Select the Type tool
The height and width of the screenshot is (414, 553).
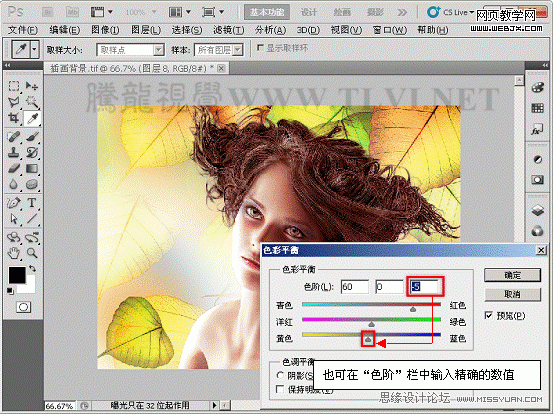coord(32,203)
